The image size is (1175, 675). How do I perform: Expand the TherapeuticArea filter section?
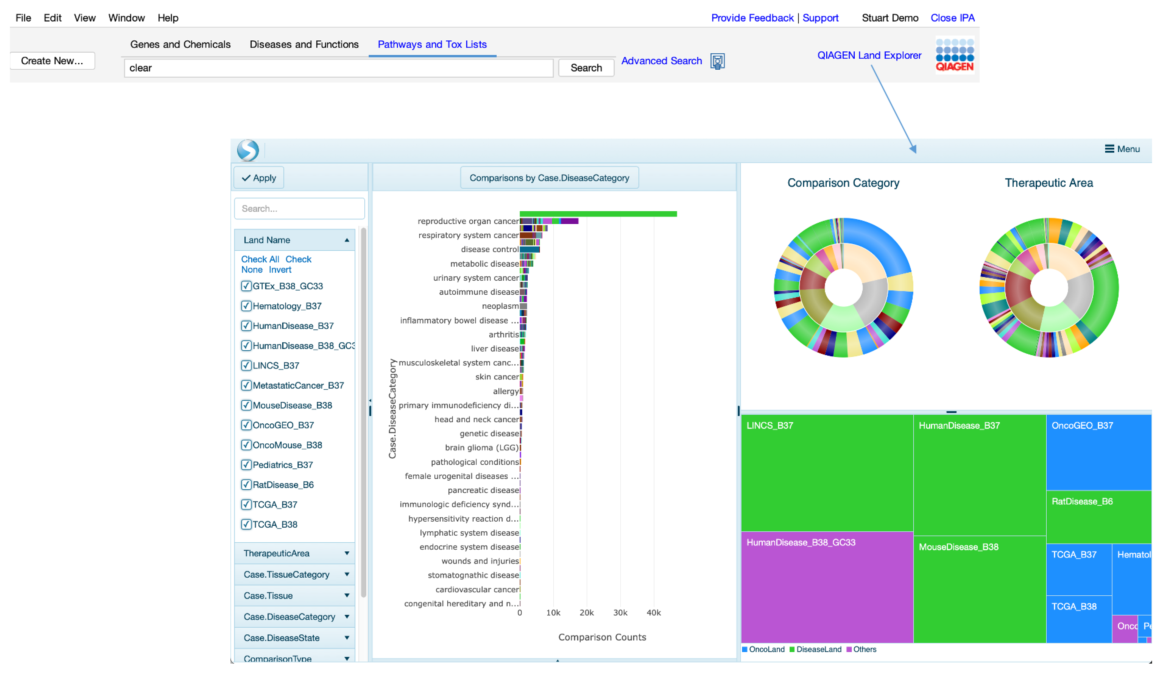[x=294, y=553]
